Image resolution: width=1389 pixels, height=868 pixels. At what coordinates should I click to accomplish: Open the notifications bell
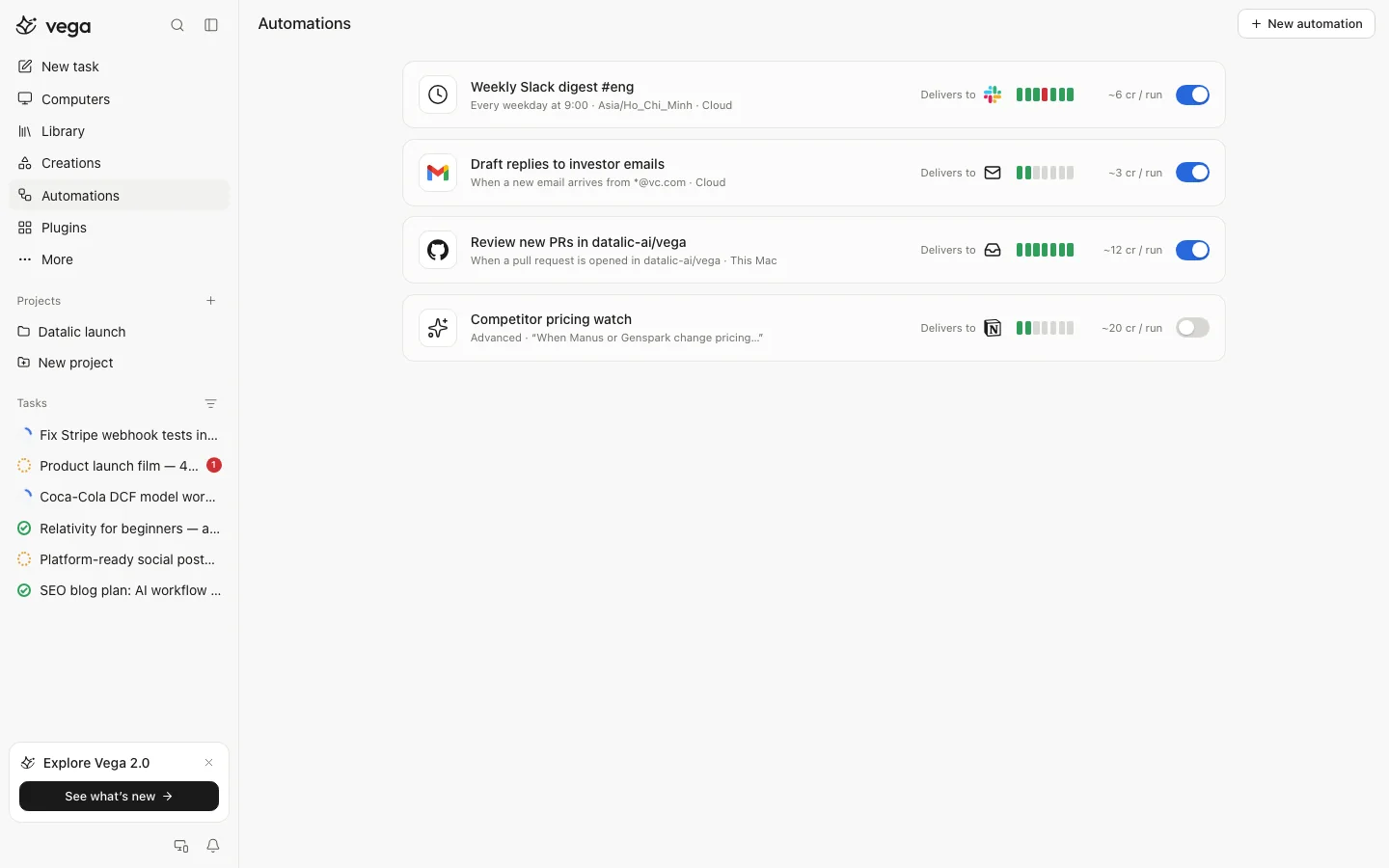click(213, 846)
